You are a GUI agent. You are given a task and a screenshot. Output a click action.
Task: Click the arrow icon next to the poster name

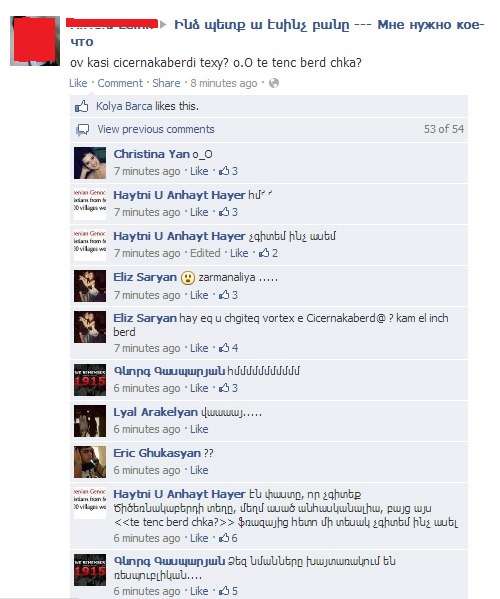163,25
